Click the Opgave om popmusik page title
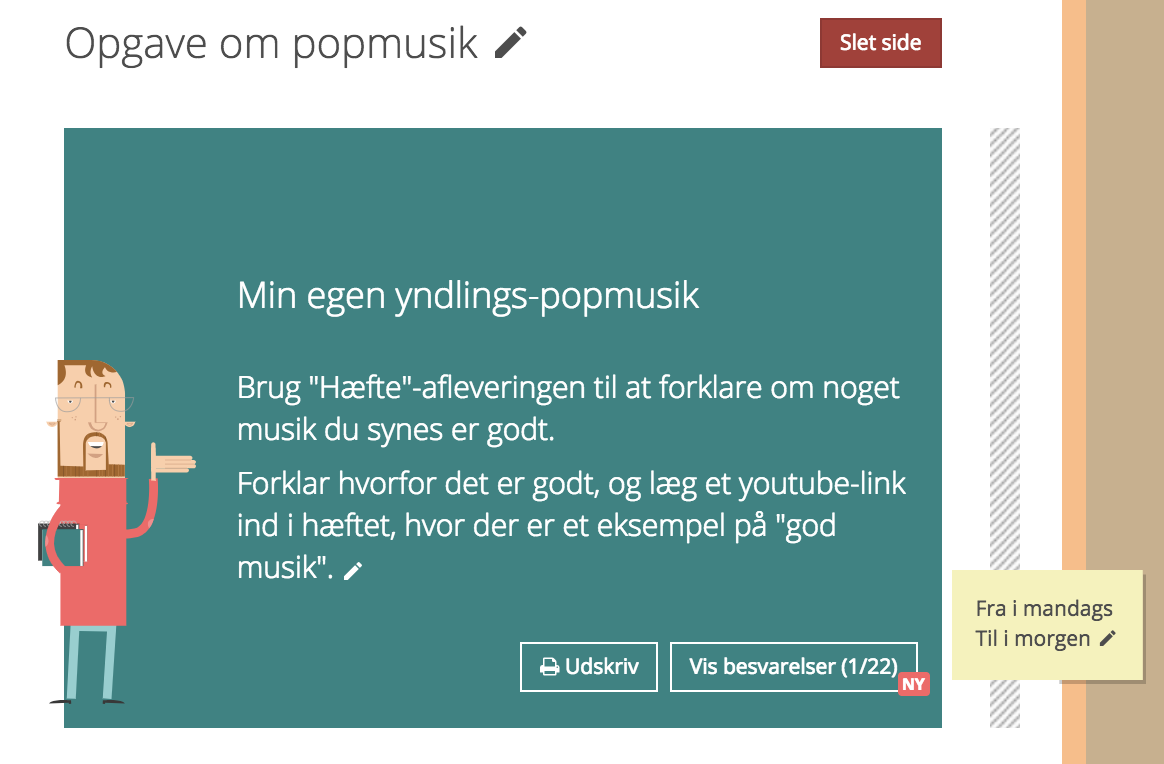Image resolution: width=1164 pixels, height=764 pixels. 272,43
